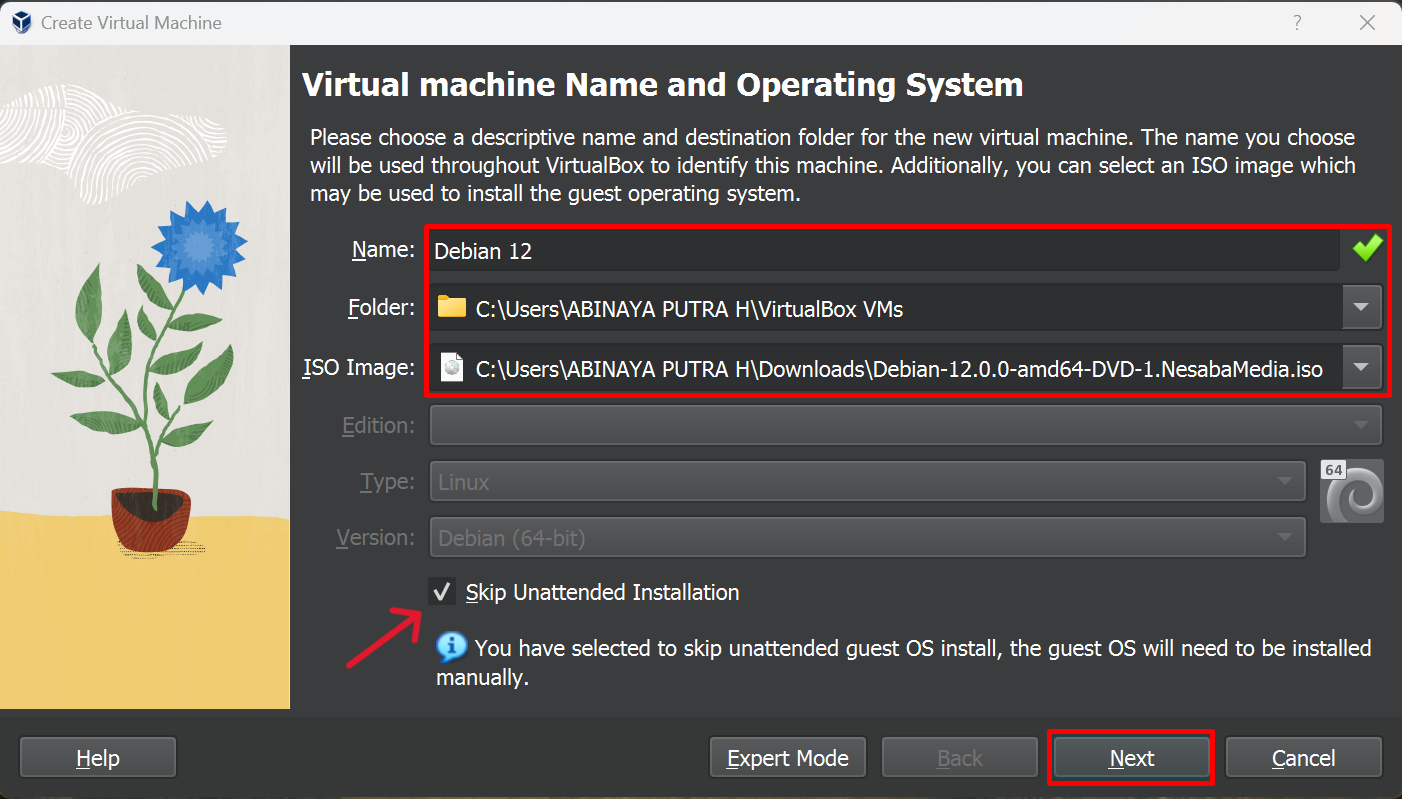1402x799 pixels.
Task: Click the VirtualBox logo icon in title bar
Action: pos(21,22)
